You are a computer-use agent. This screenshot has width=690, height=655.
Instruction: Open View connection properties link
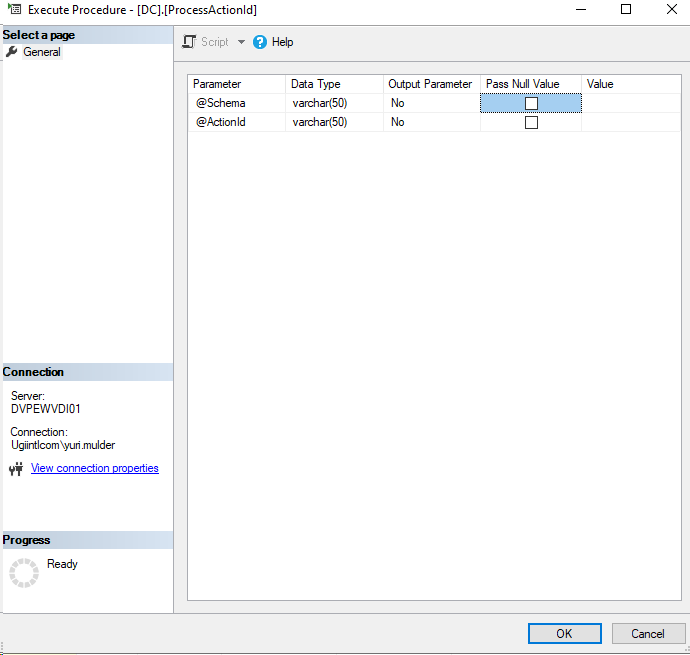click(x=94, y=468)
